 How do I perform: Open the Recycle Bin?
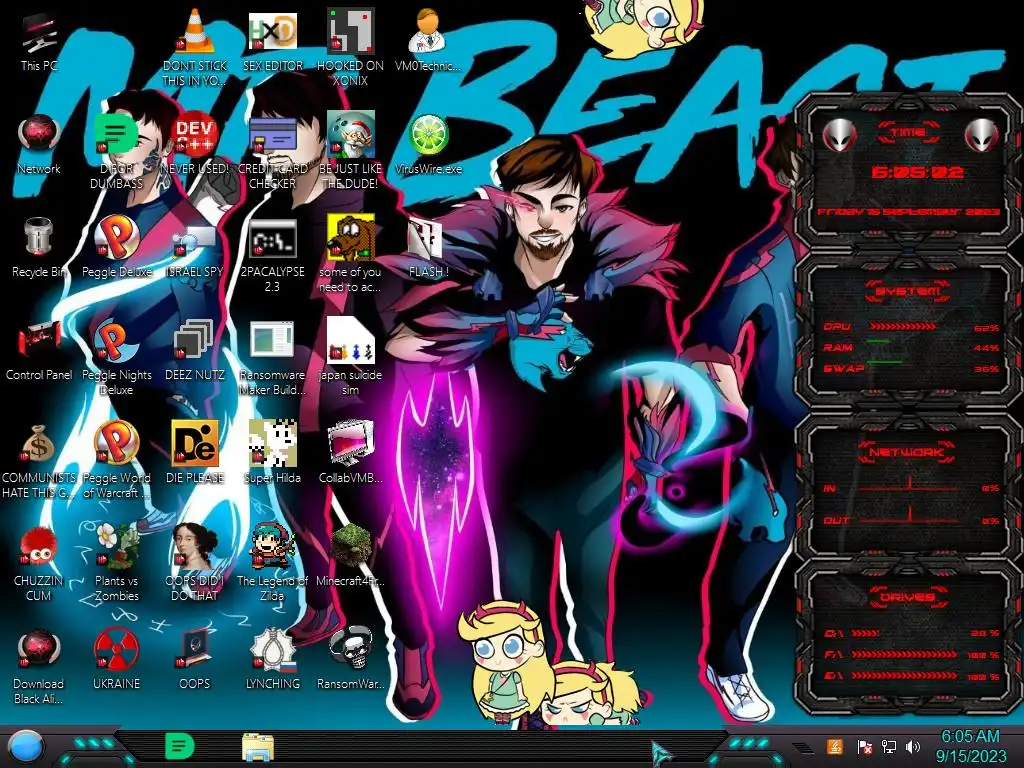pyautogui.click(x=39, y=248)
